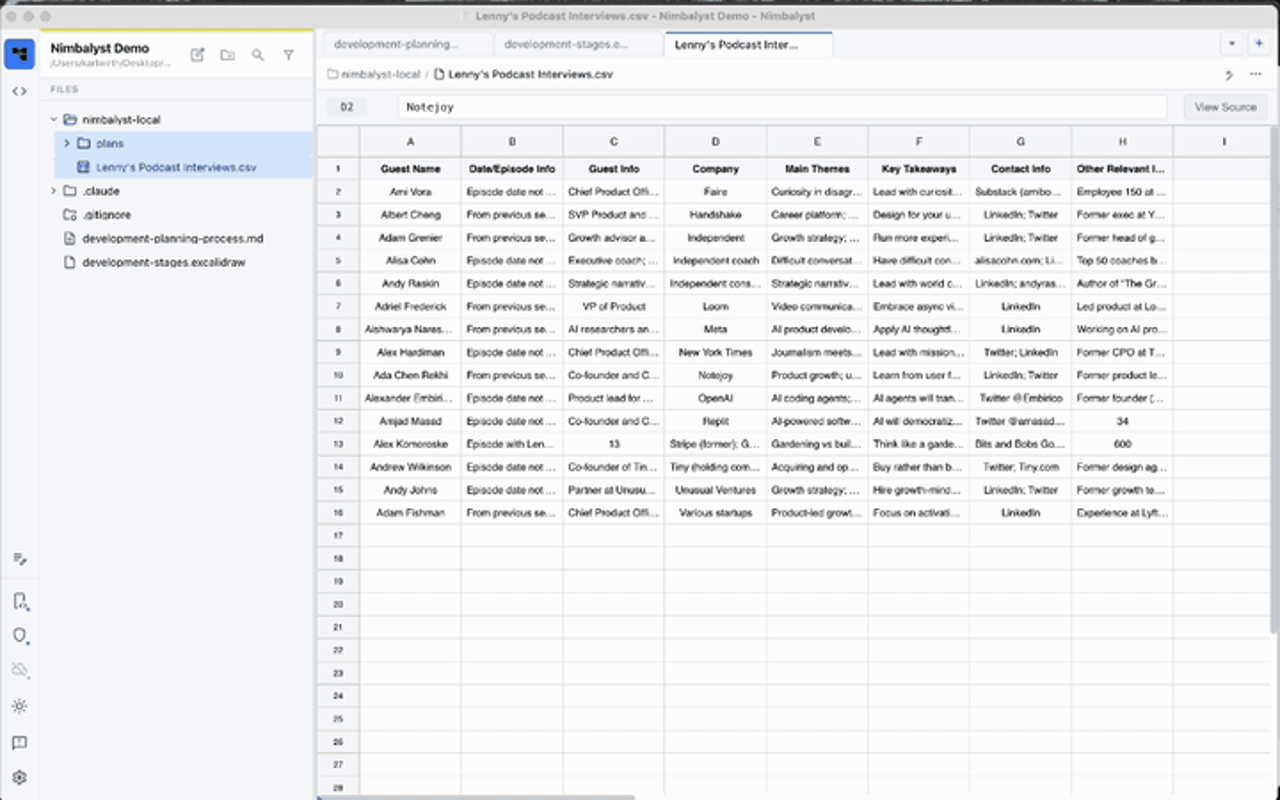The image size is (1280, 800).
Task: Switch to the development-planning tab
Action: pyautogui.click(x=407, y=44)
